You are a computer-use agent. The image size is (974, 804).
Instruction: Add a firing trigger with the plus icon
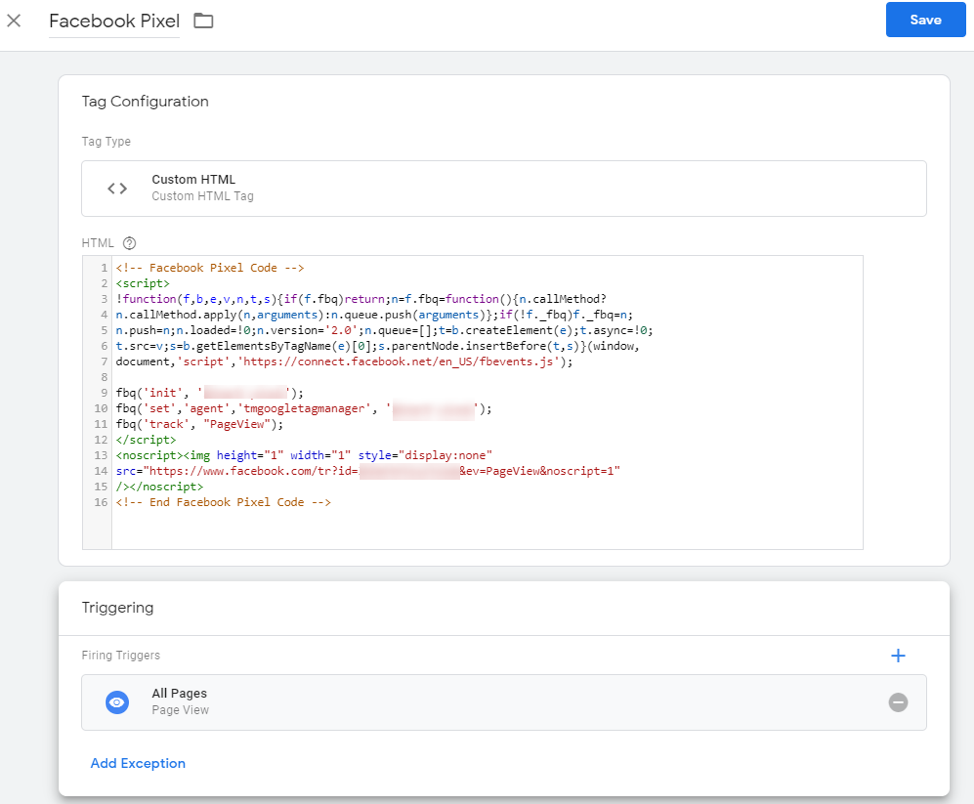(898, 656)
